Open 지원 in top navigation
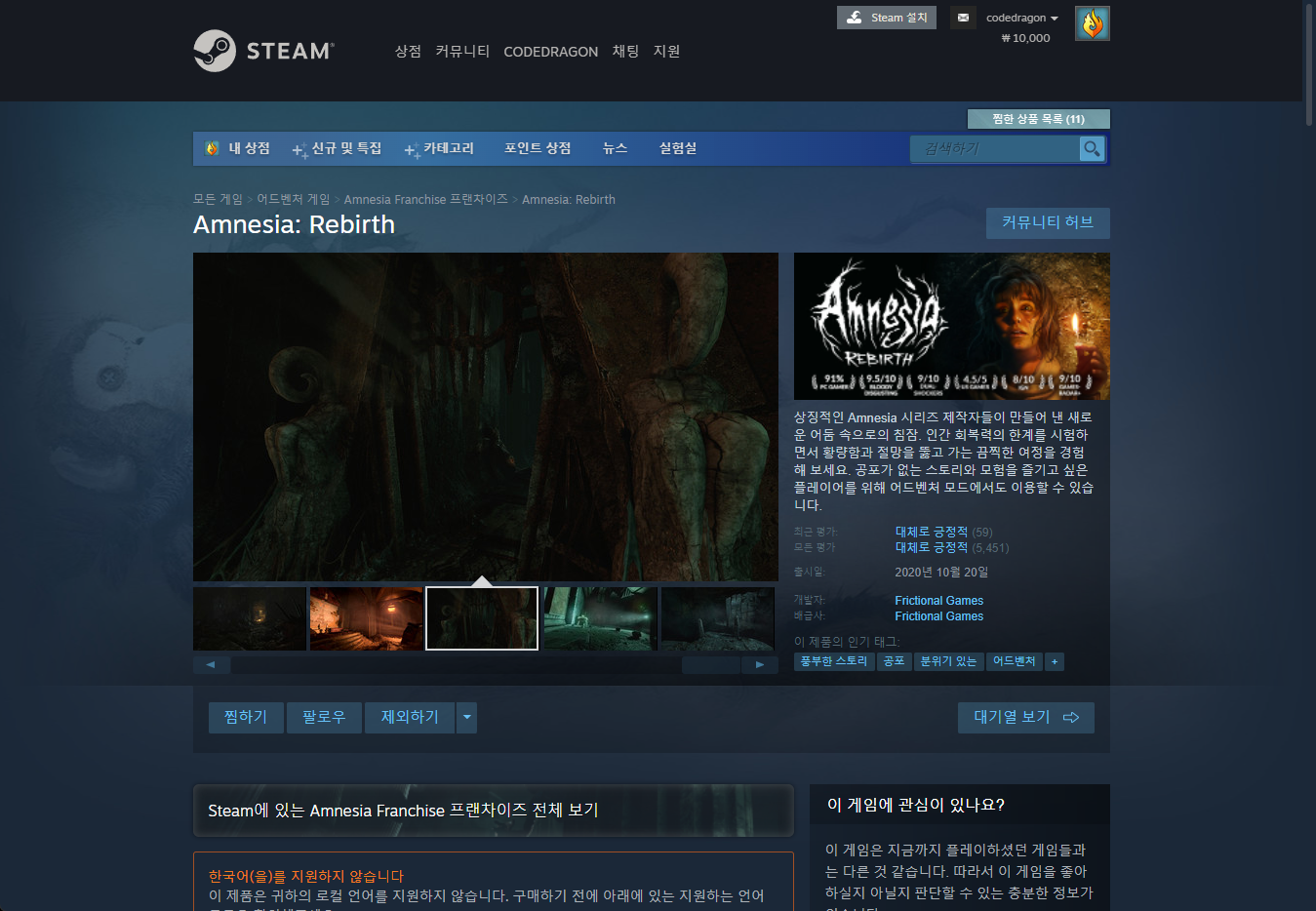The height and width of the screenshot is (911, 1316). 666,51
